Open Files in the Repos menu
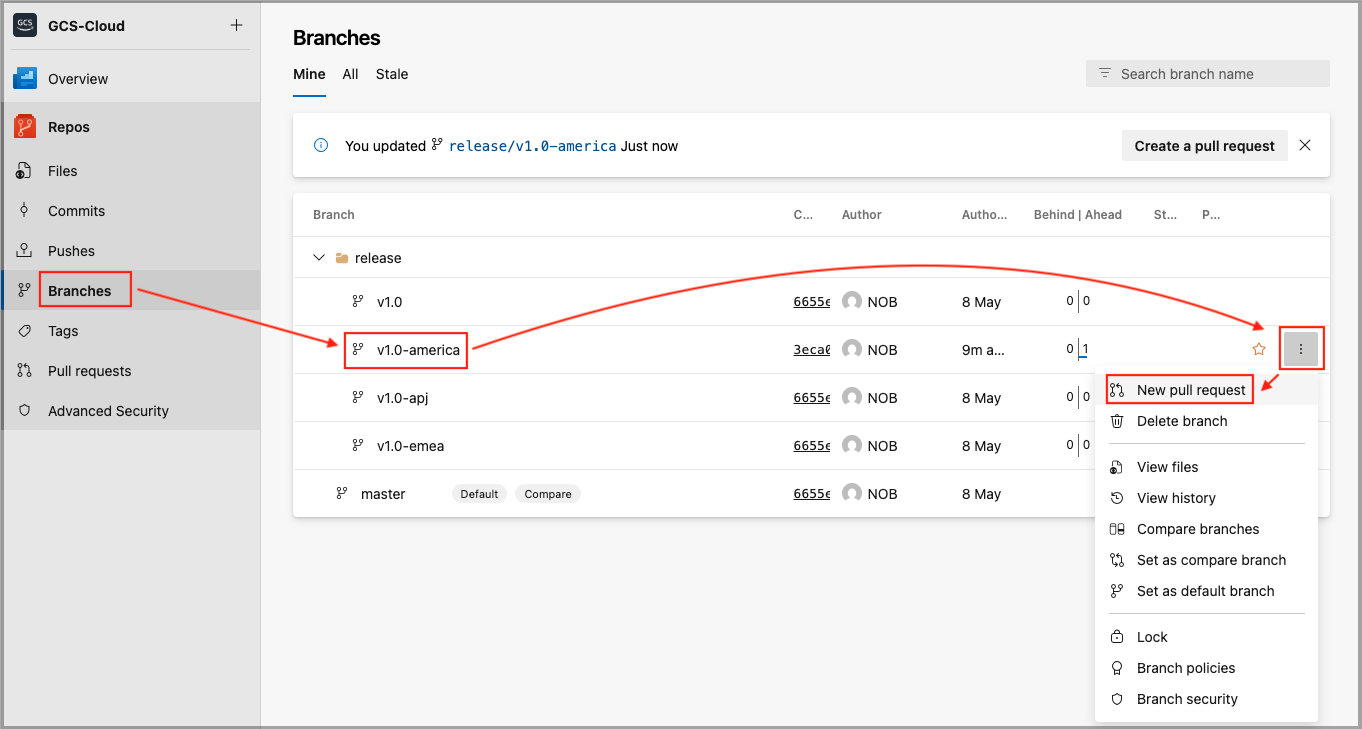1362x729 pixels. click(62, 171)
